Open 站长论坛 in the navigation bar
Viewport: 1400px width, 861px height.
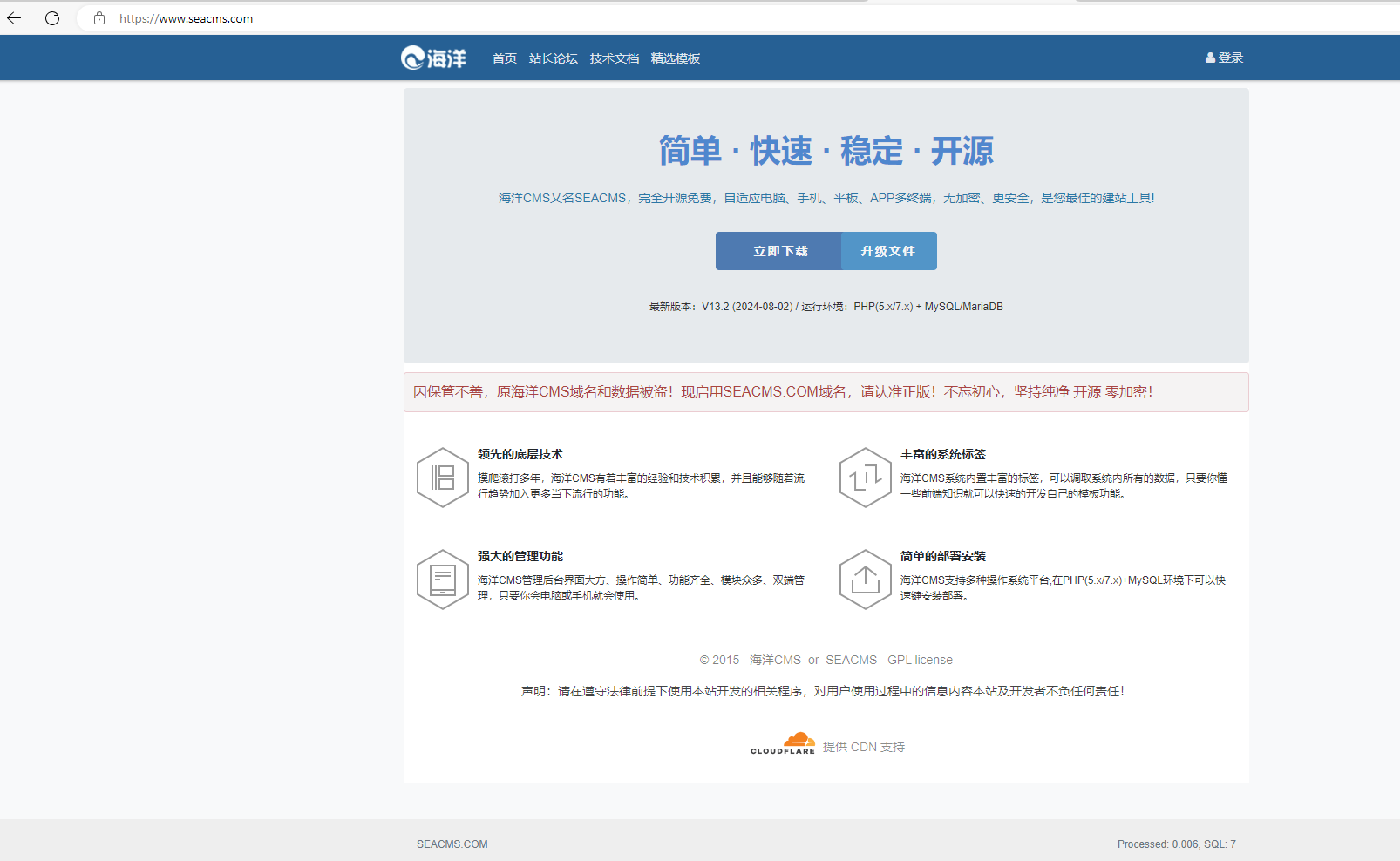[553, 58]
